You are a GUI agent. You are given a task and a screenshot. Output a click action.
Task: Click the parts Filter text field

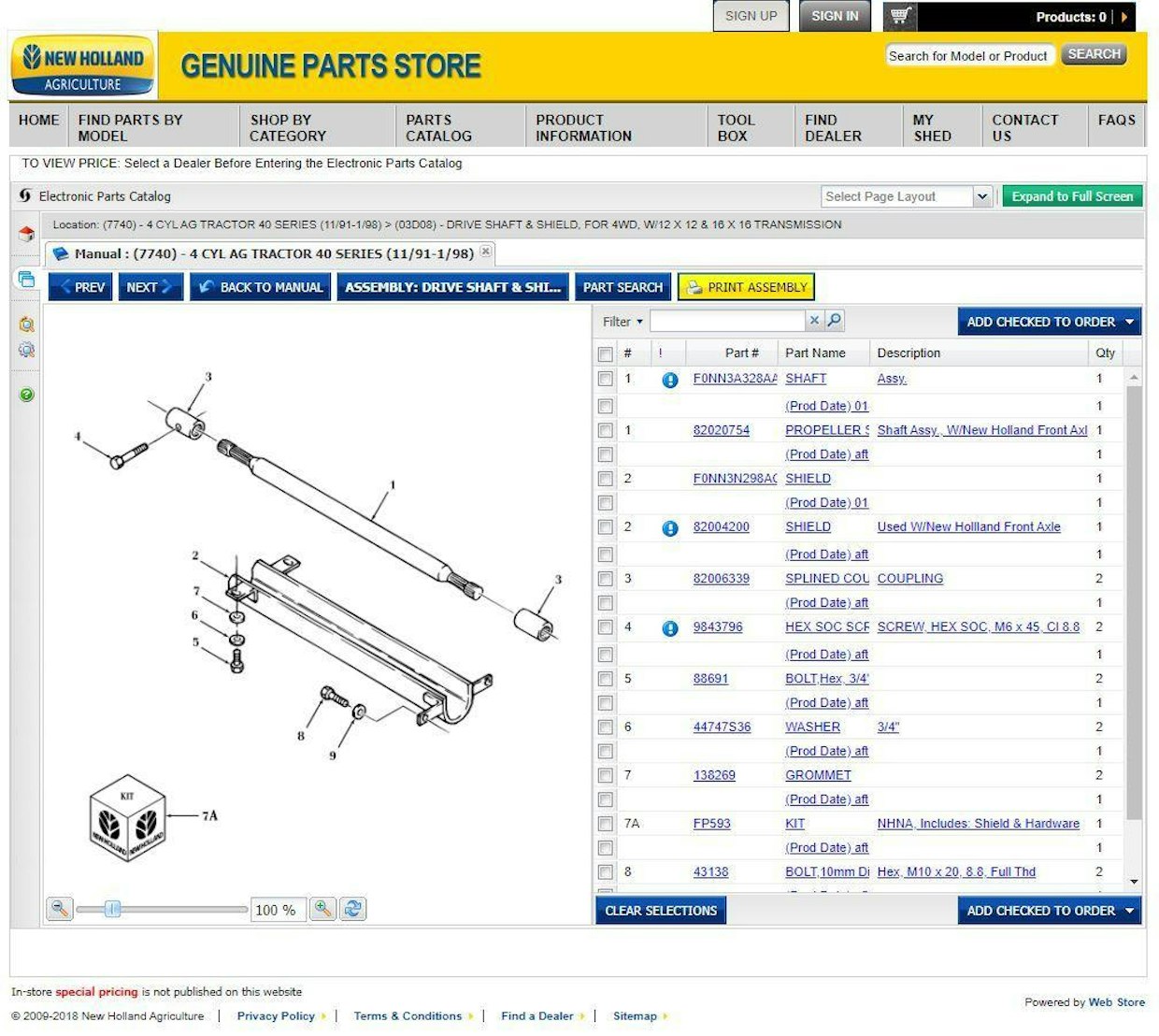[727, 321]
